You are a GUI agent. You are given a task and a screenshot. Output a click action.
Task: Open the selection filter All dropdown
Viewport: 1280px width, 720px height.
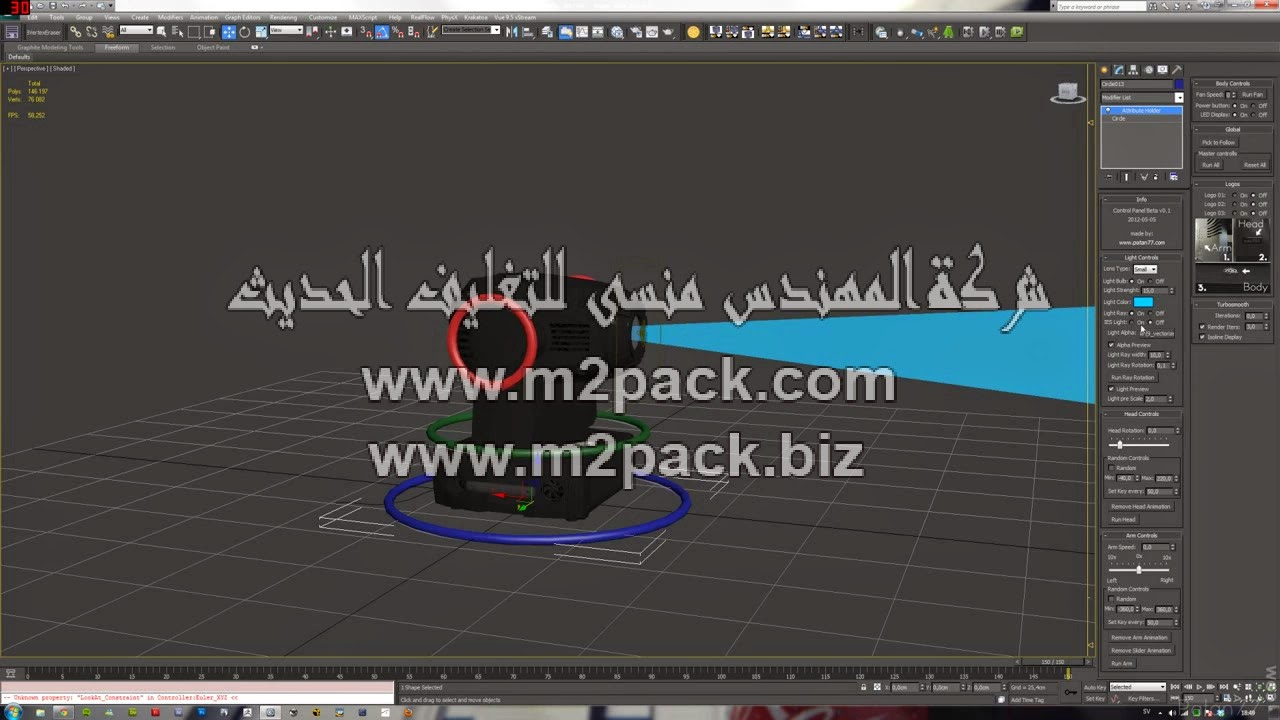point(136,30)
